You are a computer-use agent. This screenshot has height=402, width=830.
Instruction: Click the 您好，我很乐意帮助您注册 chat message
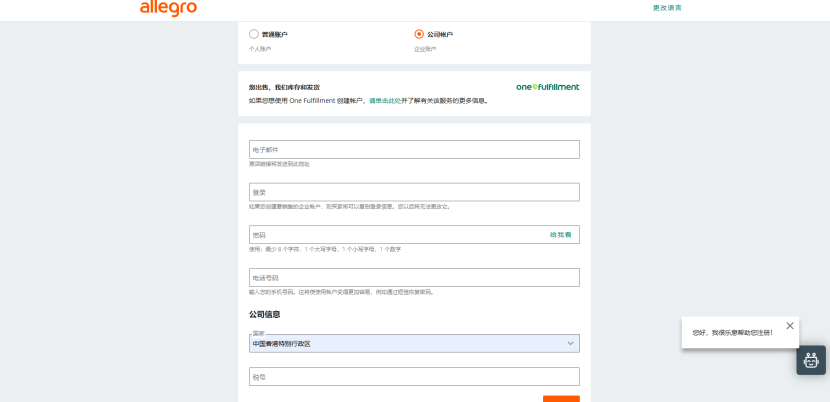point(733,333)
